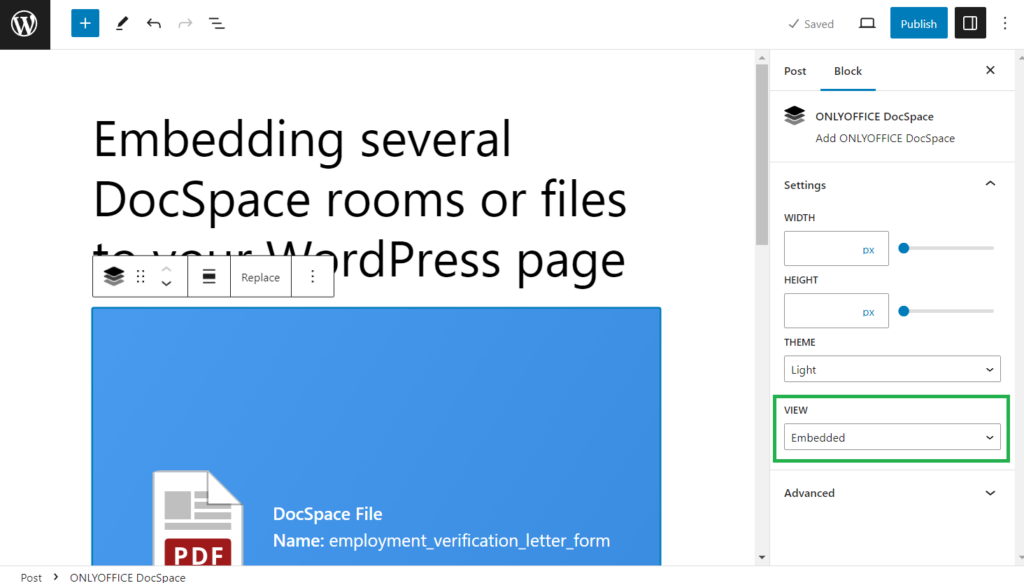Click the redo arrow icon
This screenshot has width=1024, height=583.
[x=185, y=22]
